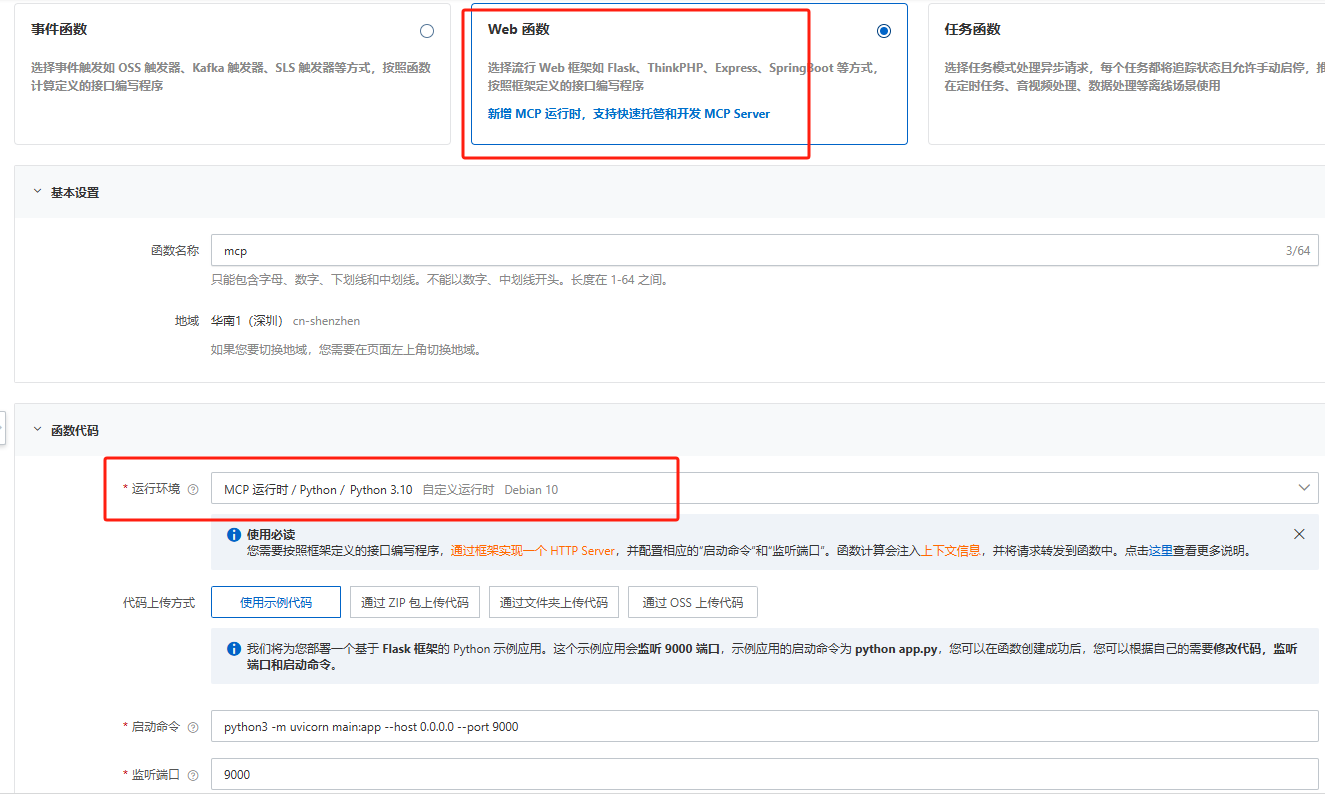
Task: Open the 上下文信息 link
Action: (950, 551)
